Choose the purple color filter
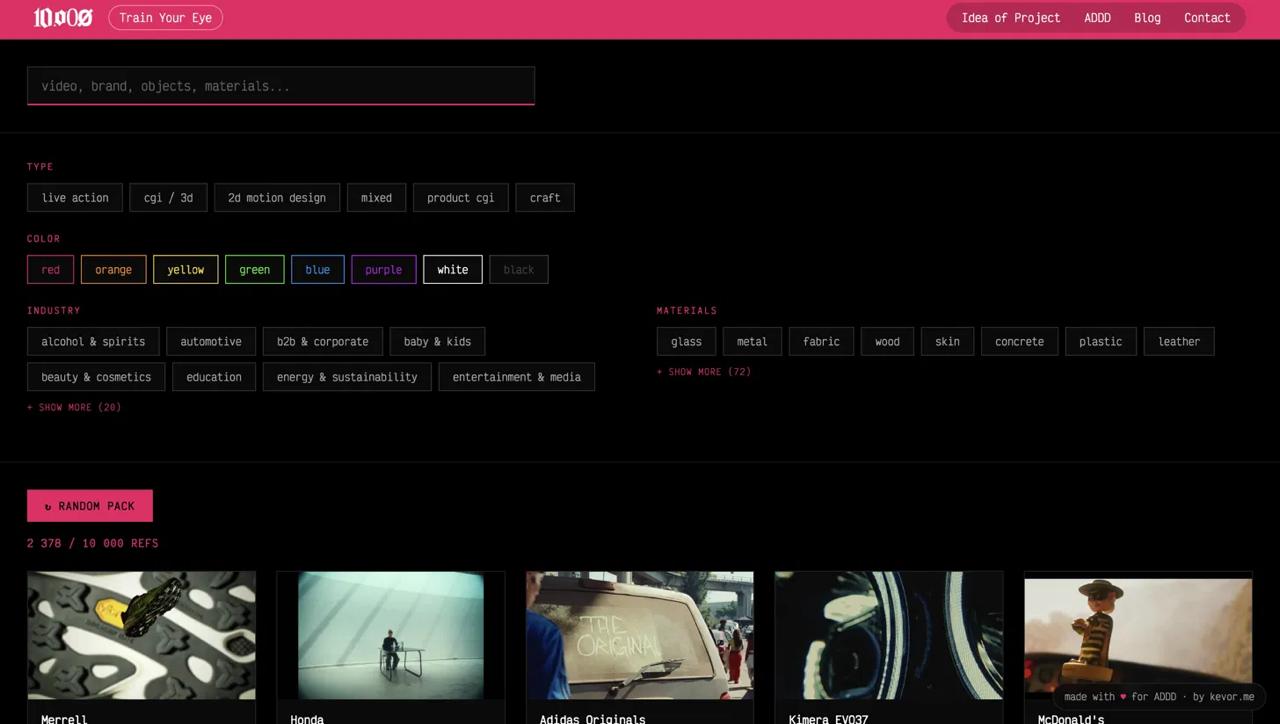 click(383, 270)
